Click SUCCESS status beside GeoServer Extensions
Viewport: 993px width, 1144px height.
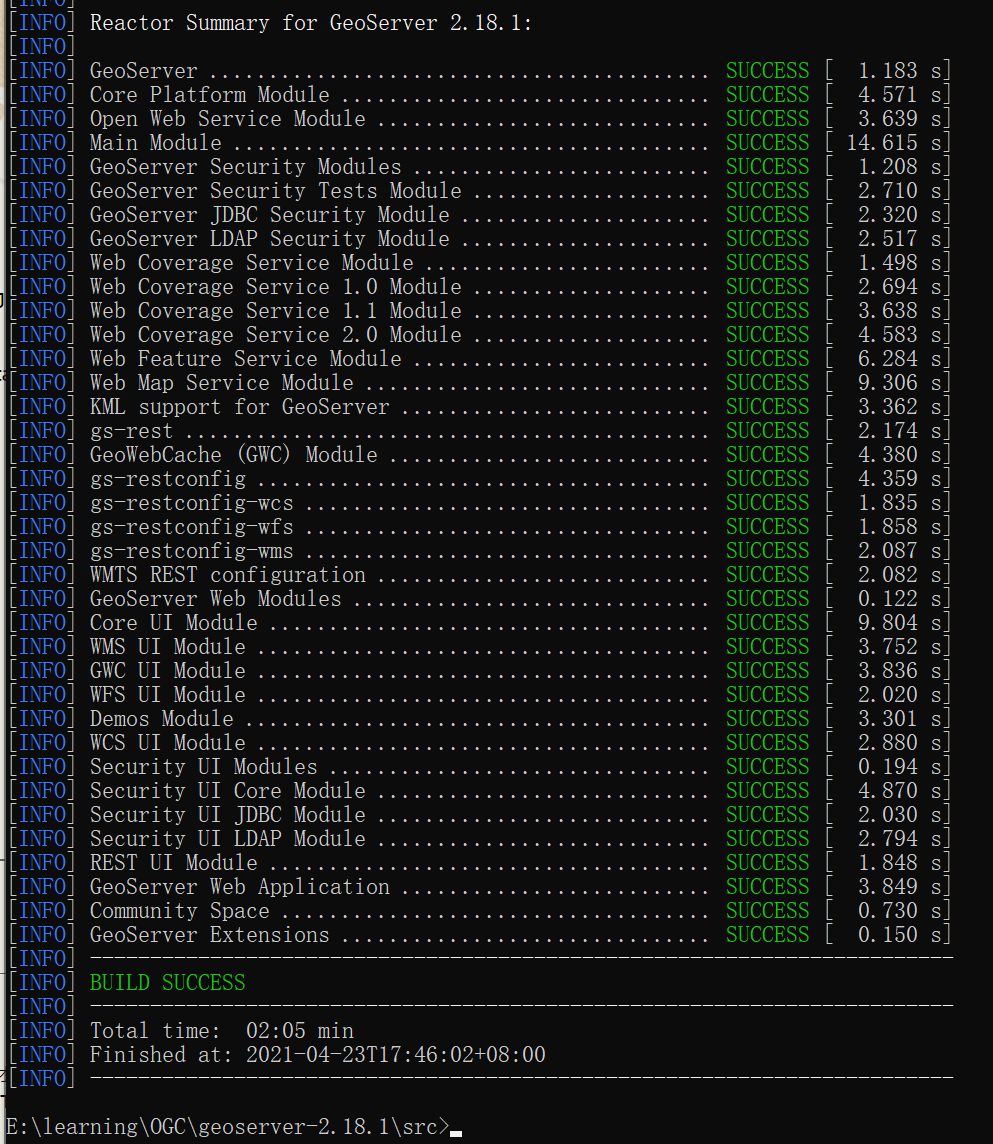click(x=767, y=935)
